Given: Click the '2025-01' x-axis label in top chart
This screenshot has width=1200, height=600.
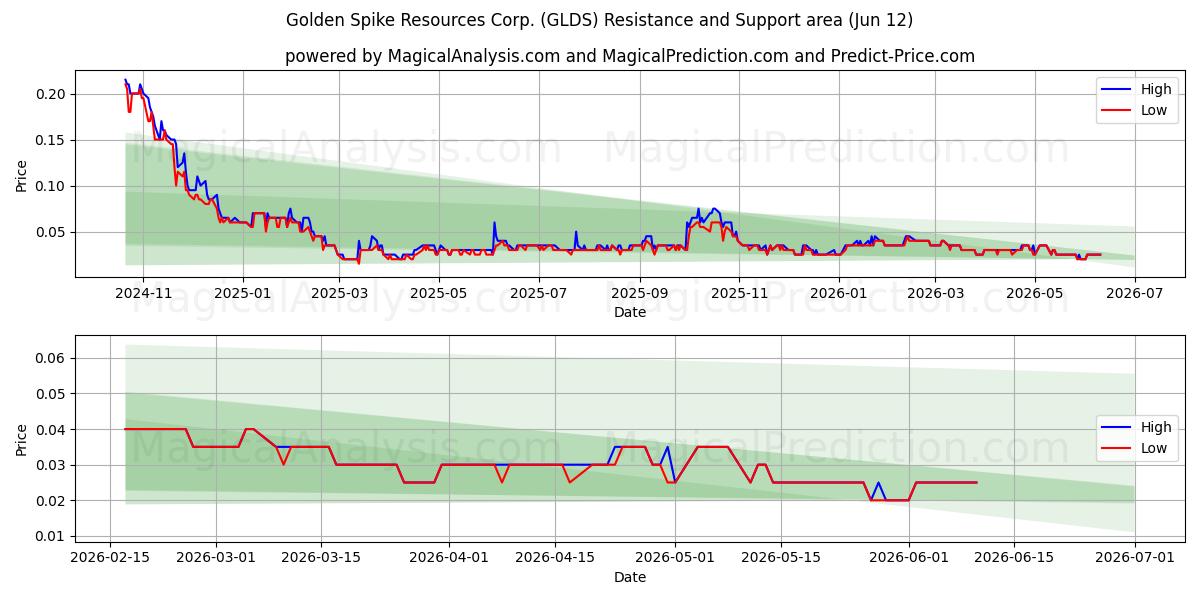Looking at the screenshot, I should coord(243,293).
